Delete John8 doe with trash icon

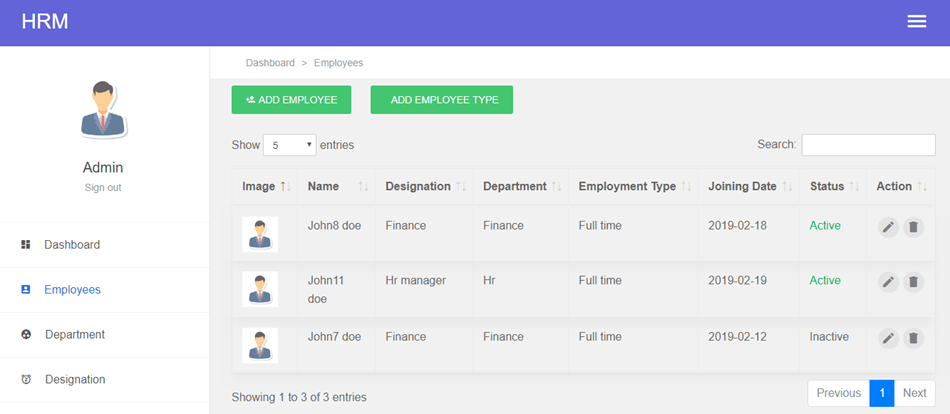914,227
